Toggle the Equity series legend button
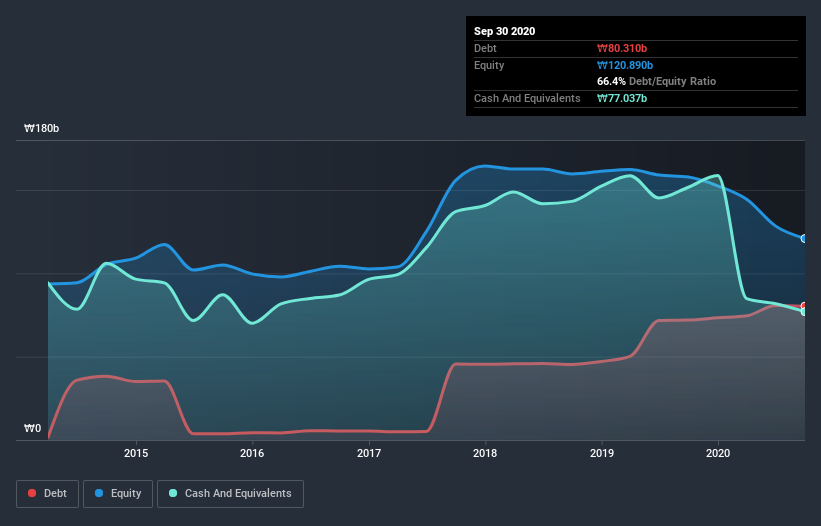 (118, 494)
